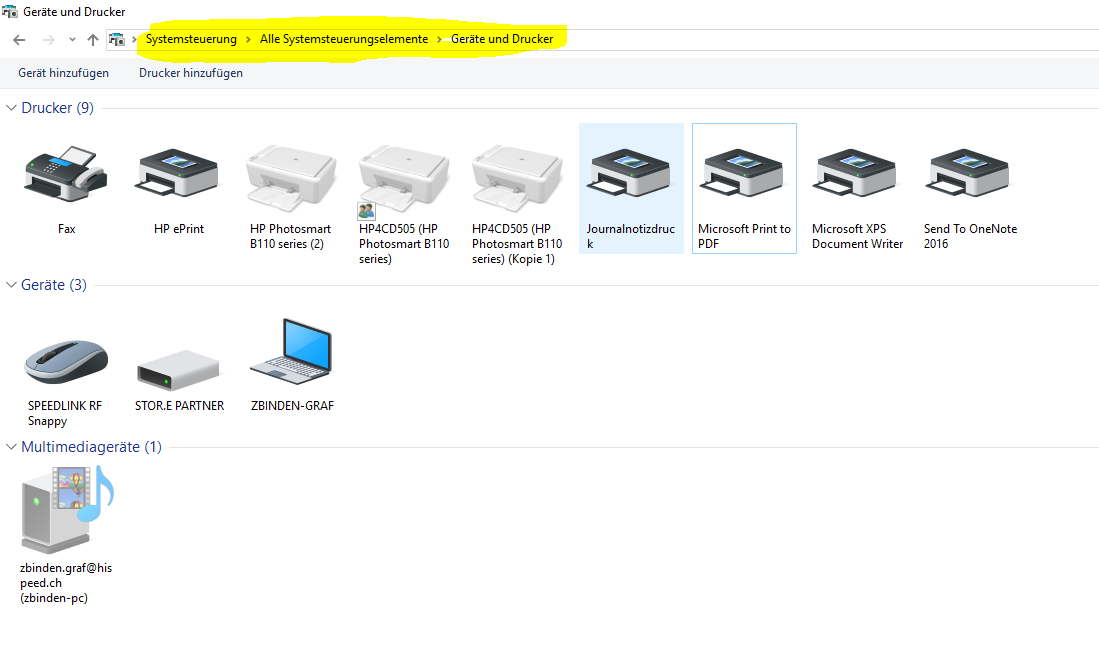Screen dimensions: 1099x651
Task: Select the ZBINDEN-GRAF laptop icon
Action: pos(291,352)
